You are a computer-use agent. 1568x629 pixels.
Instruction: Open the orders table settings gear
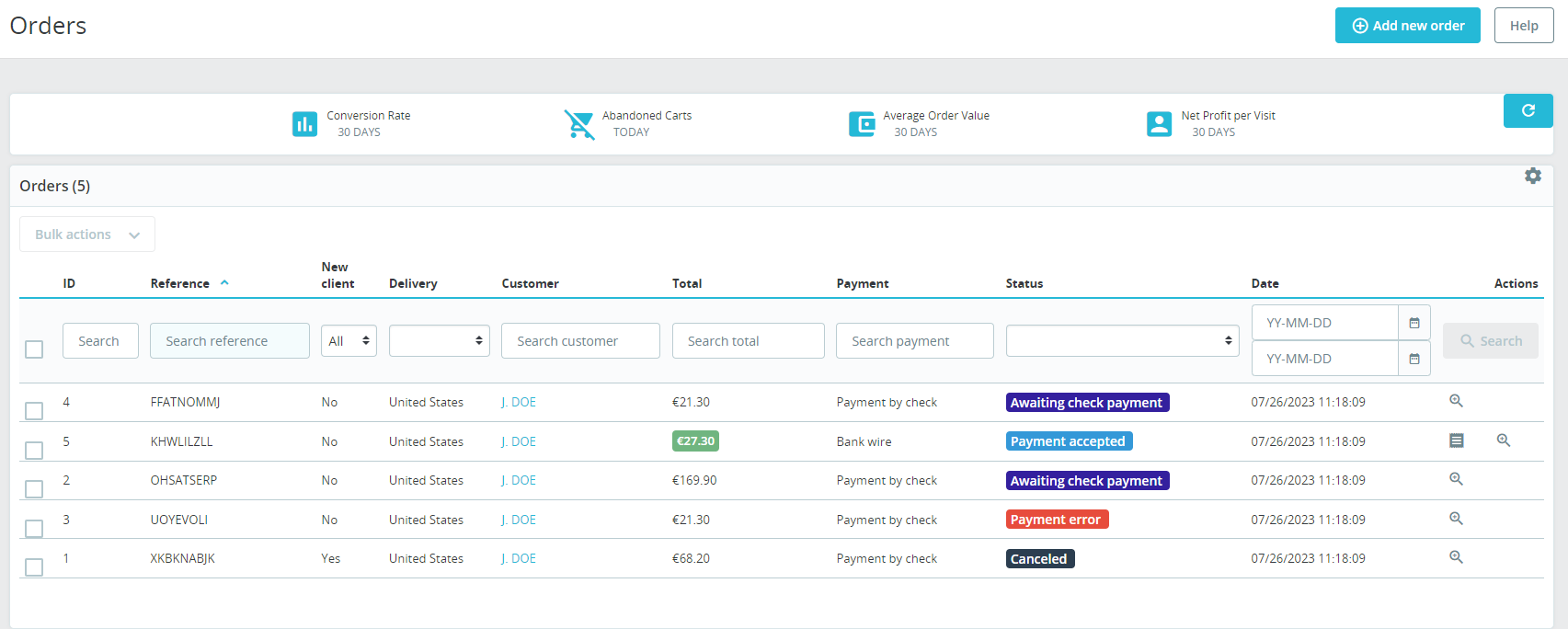(x=1532, y=176)
